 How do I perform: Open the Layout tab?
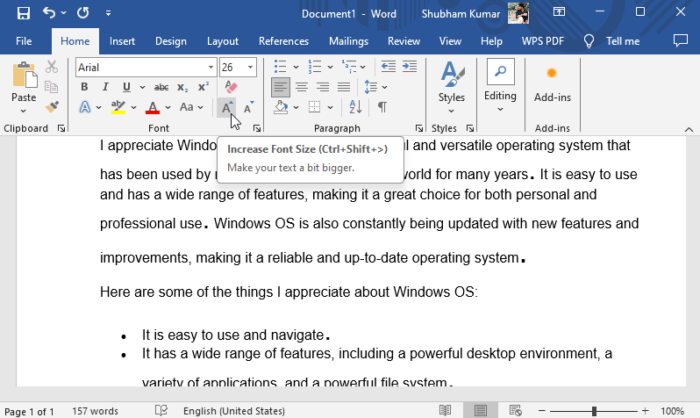tap(222, 41)
